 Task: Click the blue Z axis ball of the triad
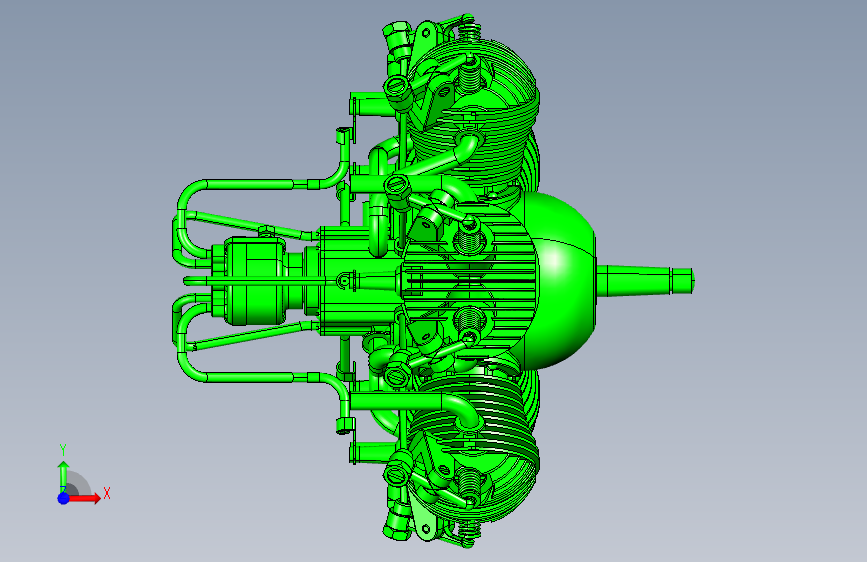(63, 498)
